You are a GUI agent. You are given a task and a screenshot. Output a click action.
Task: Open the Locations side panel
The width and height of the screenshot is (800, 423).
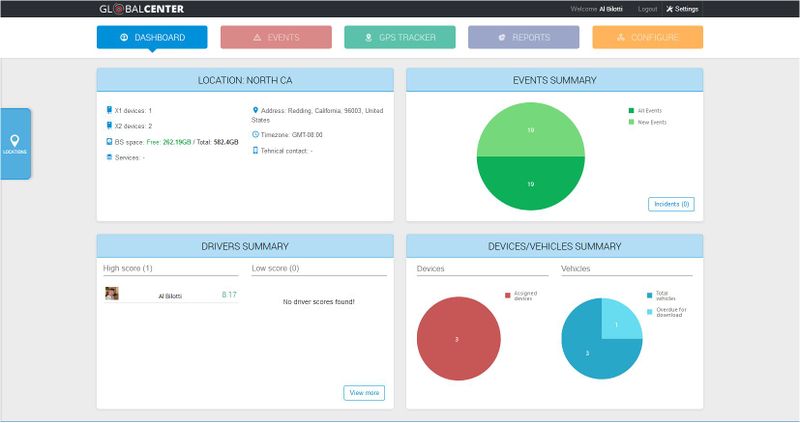coord(15,143)
